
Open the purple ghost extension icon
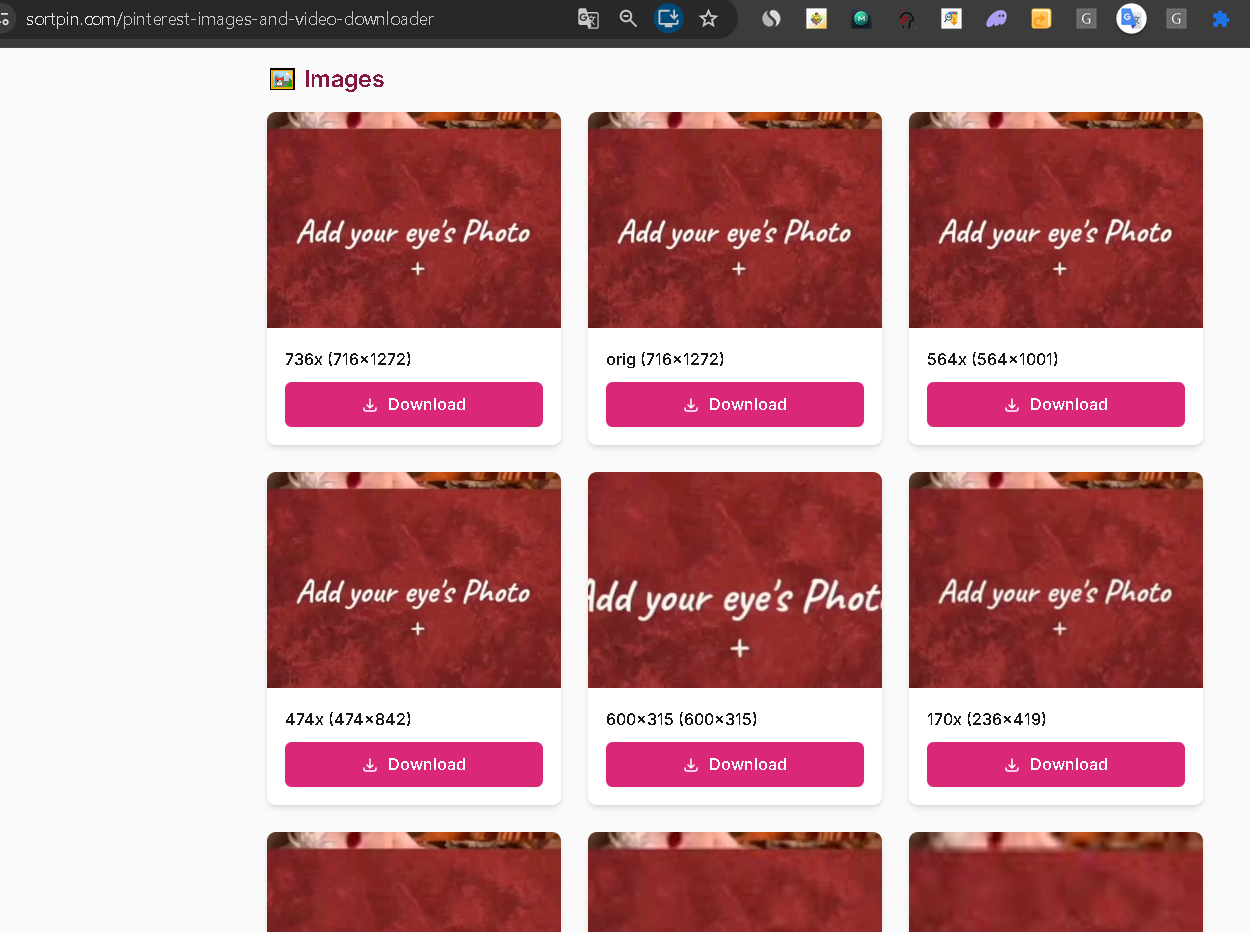click(x=996, y=18)
